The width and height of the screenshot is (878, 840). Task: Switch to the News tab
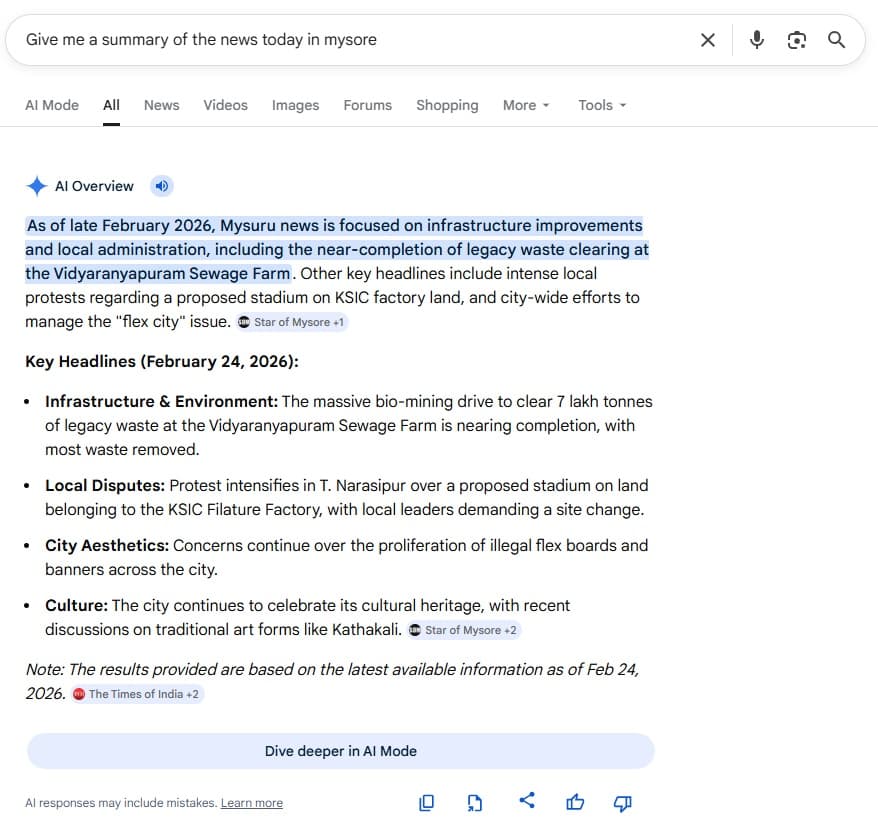[x=161, y=105]
